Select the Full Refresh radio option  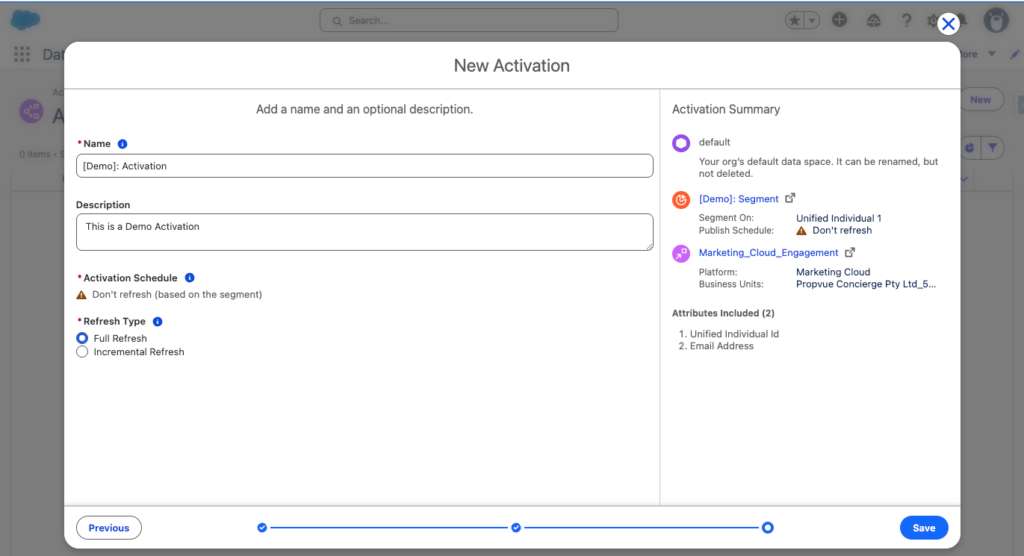pos(83,338)
